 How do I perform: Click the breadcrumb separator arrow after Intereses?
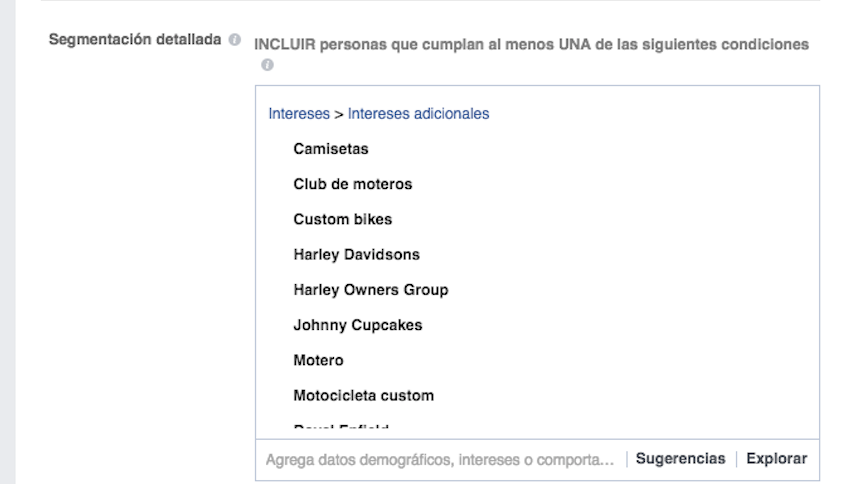click(338, 114)
